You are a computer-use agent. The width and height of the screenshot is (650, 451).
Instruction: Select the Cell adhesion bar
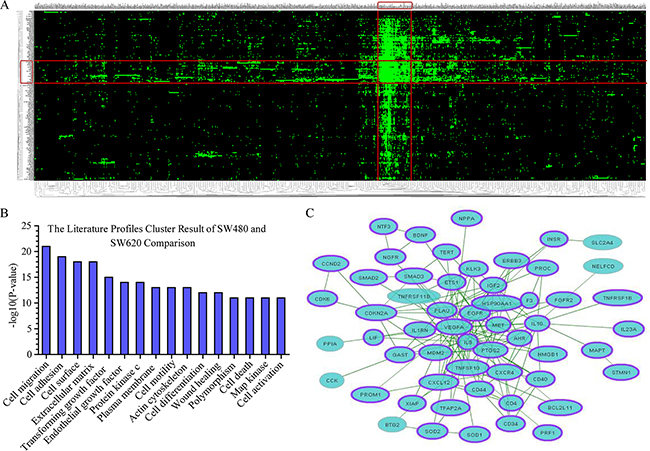tap(62, 306)
